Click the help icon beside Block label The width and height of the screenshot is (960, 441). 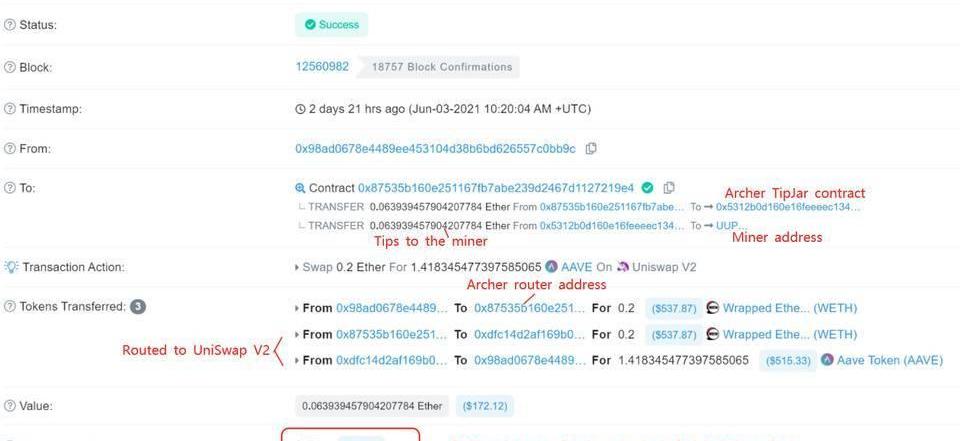[9, 67]
